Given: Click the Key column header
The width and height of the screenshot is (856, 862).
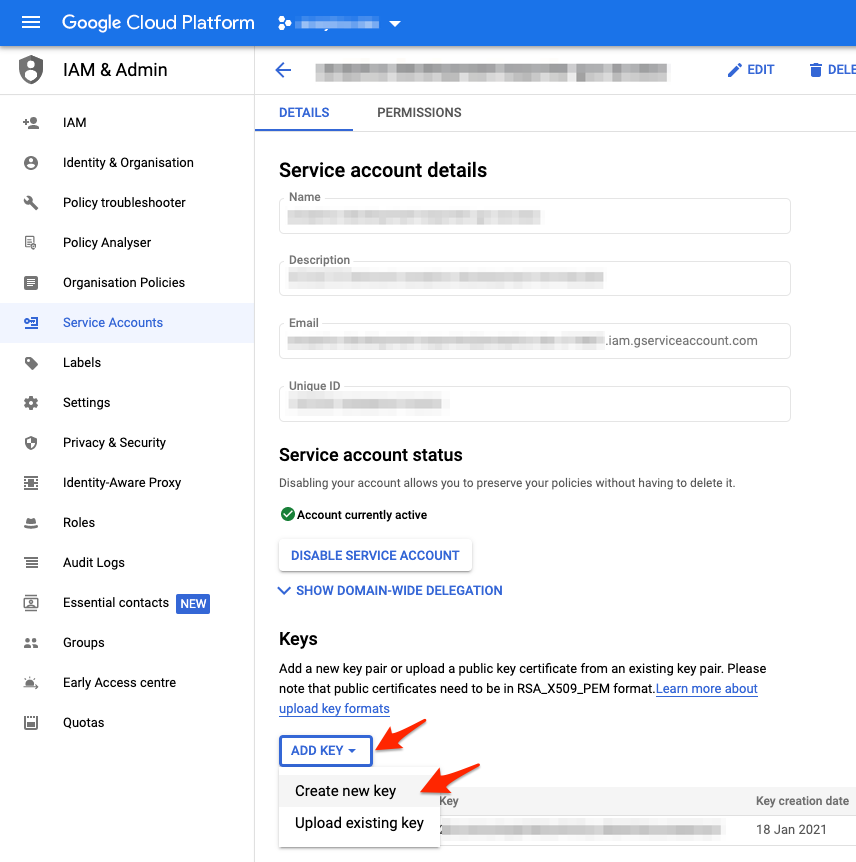Looking at the screenshot, I should click(449, 801).
